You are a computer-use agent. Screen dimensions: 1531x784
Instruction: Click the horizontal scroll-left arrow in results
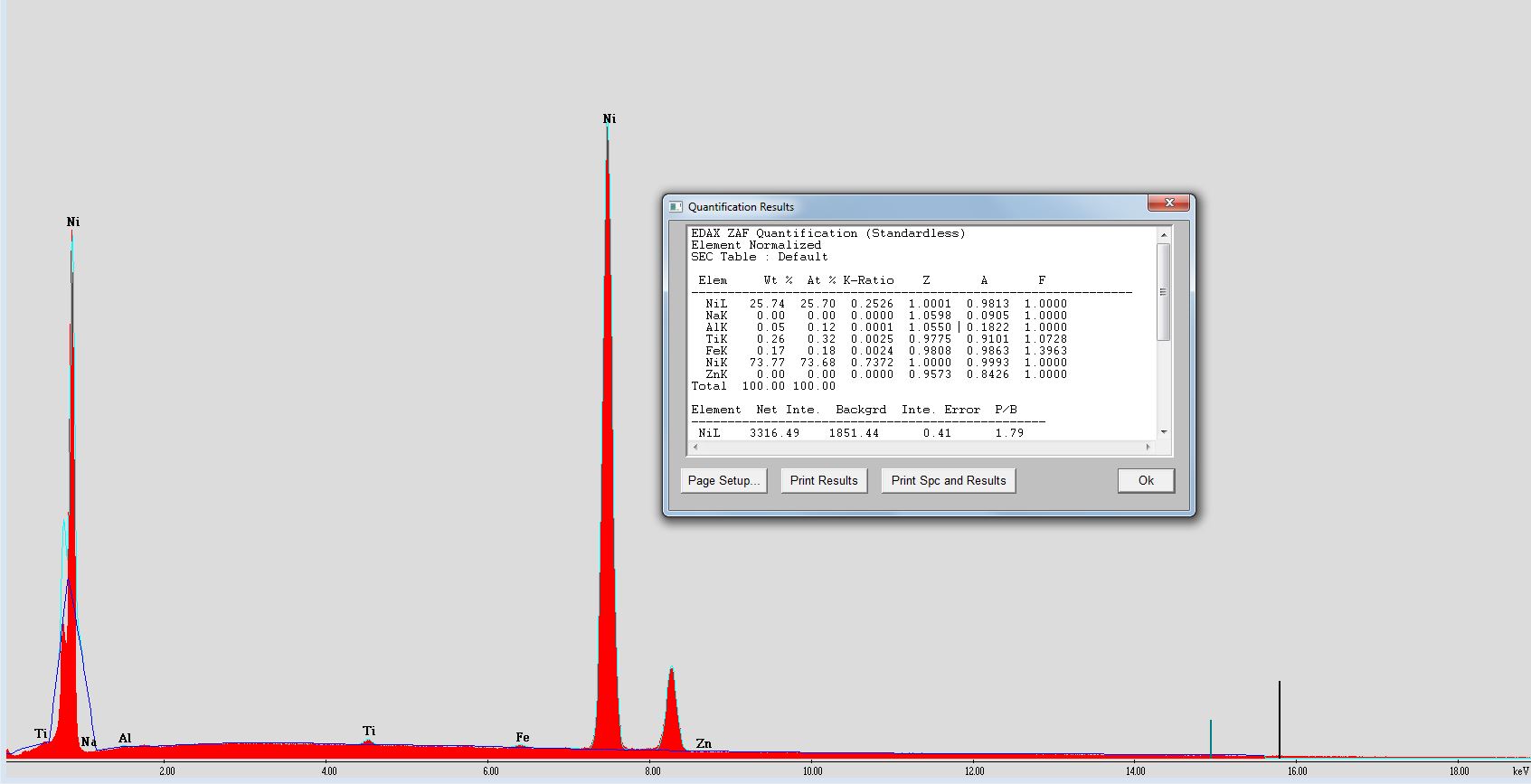tap(695, 447)
